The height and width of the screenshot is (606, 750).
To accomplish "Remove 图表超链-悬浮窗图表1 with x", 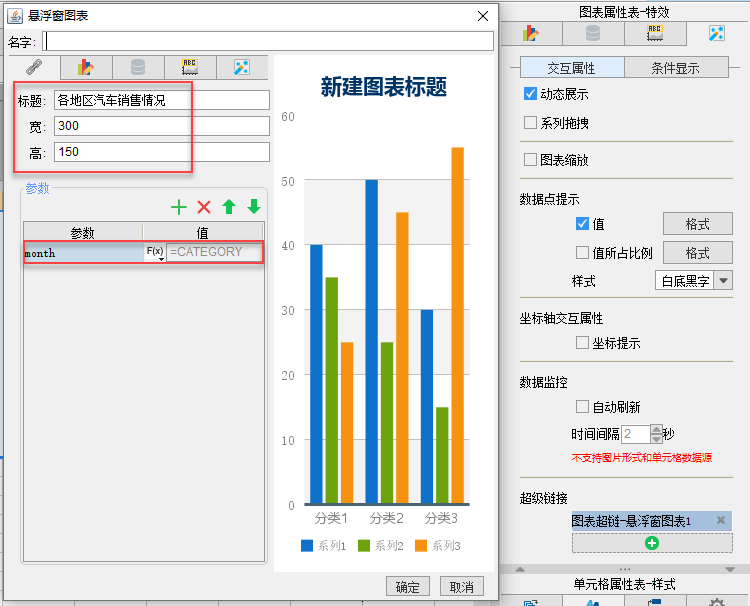I will 721,520.
